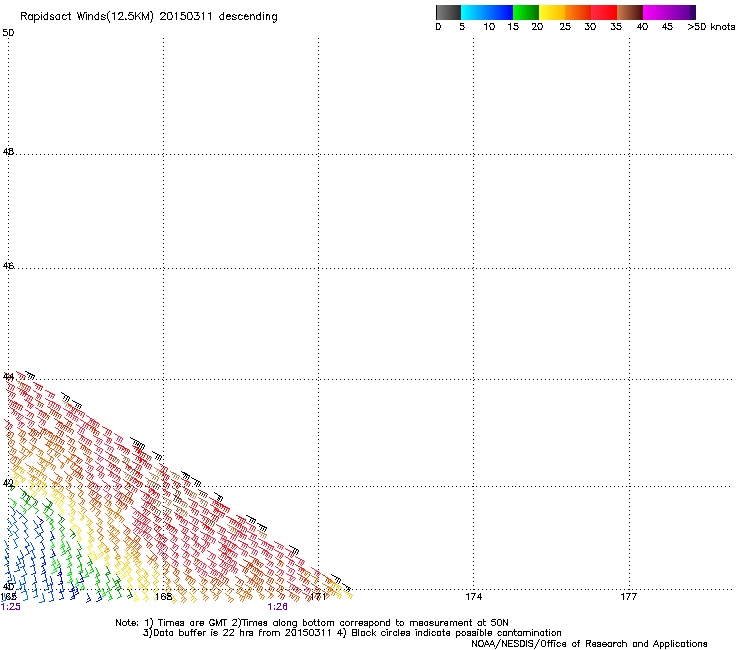Click the longitude label '168' on bottom axis
The width and height of the screenshot is (740, 650).
164,597
